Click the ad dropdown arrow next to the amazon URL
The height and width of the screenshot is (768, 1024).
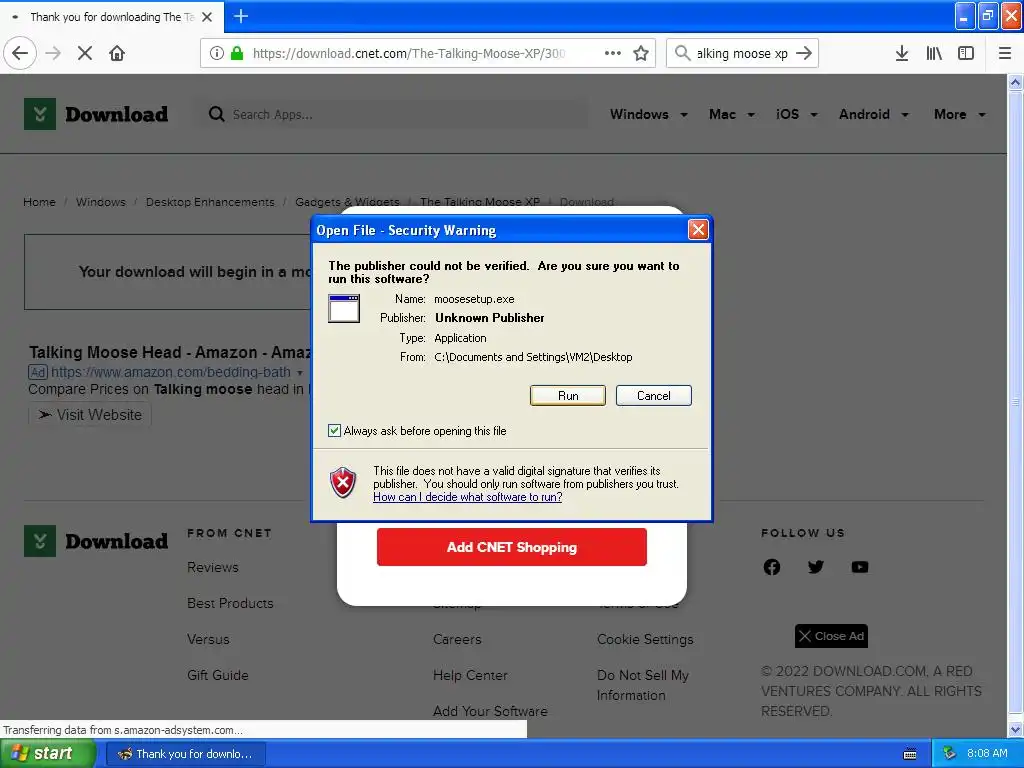pos(300,373)
